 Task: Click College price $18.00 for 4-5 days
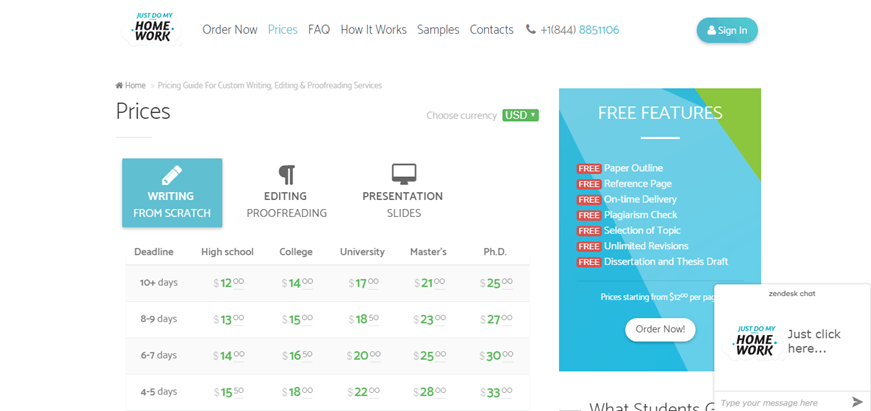(297, 393)
